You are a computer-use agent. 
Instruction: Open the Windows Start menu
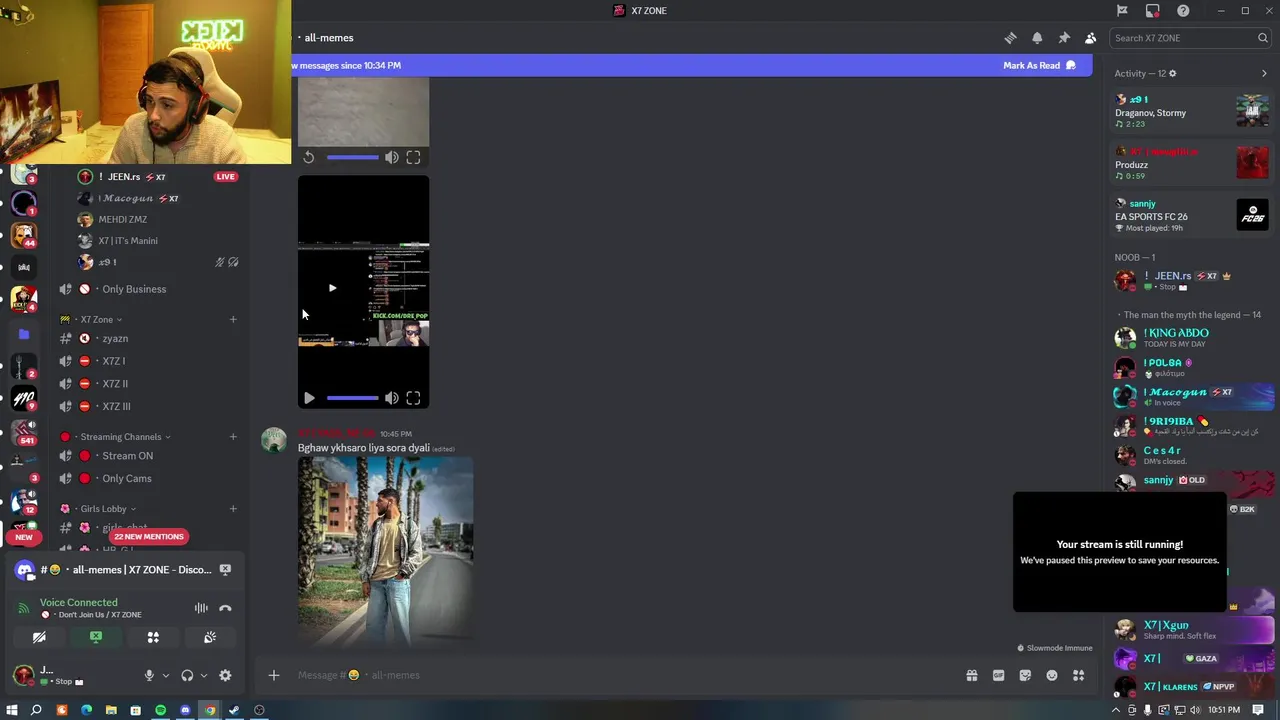[12, 710]
